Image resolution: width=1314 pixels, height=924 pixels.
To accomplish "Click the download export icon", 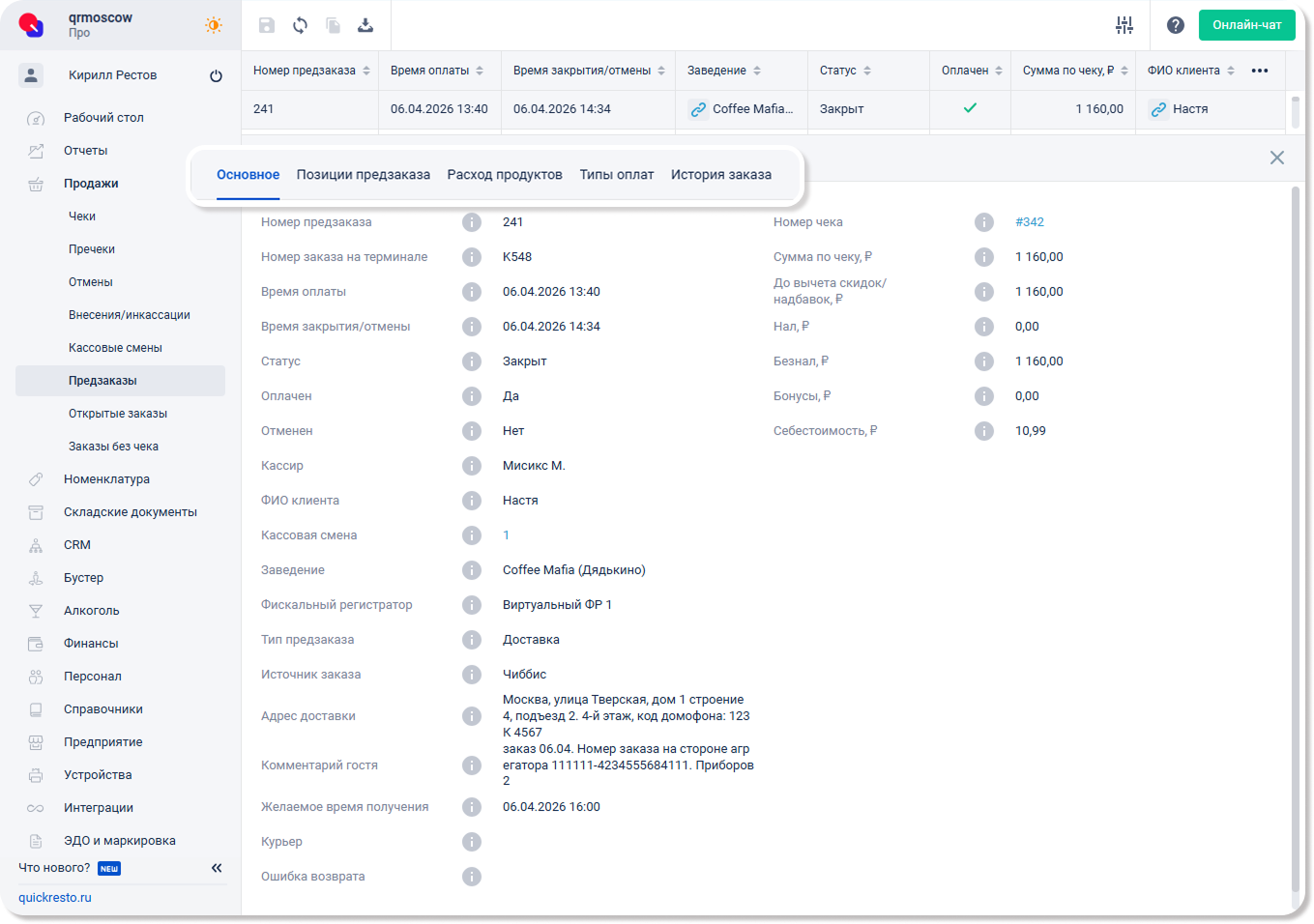I will [x=365, y=25].
